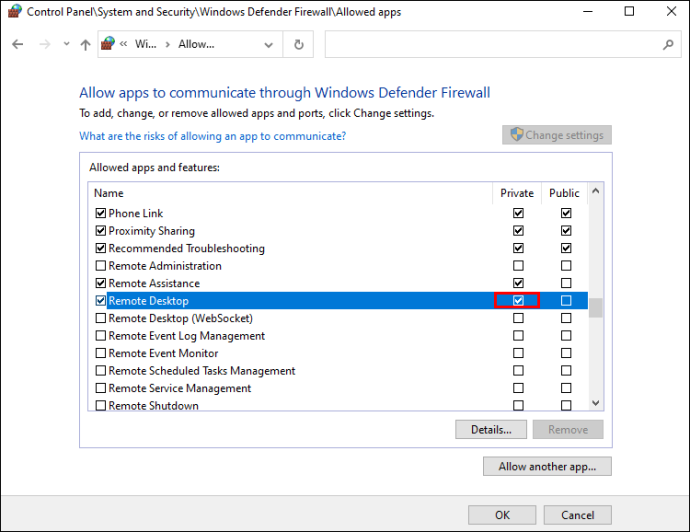
Task: Click the search magnifier icon
Action: (x=668, y=44)
